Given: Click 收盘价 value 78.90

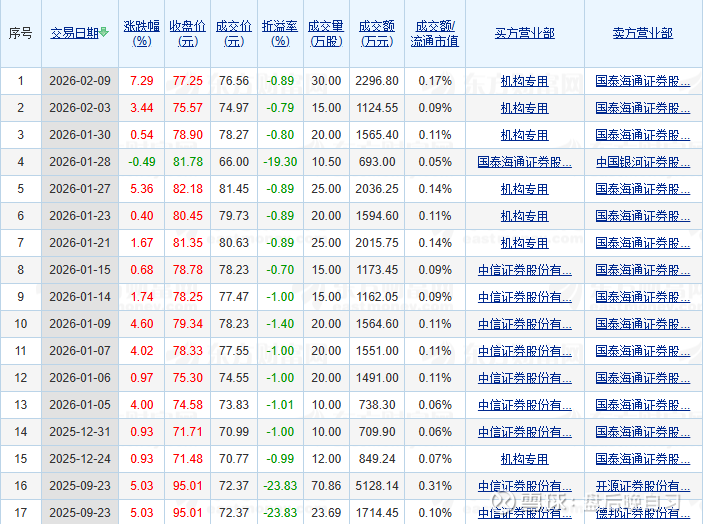Looking at the screenshot, I should click(188, 135).
